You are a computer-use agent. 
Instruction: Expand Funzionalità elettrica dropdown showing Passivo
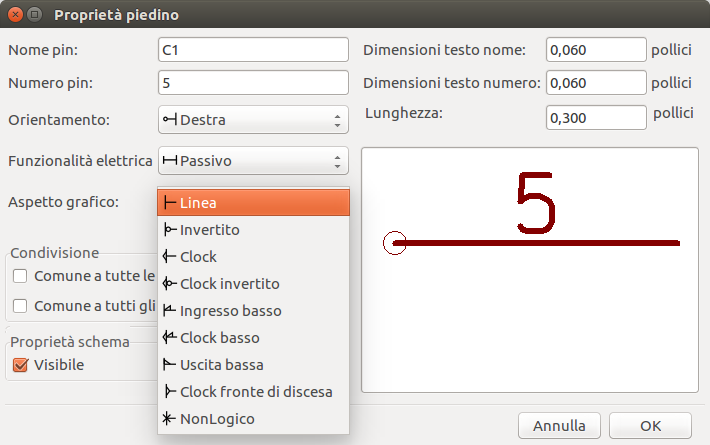[253, 160]
